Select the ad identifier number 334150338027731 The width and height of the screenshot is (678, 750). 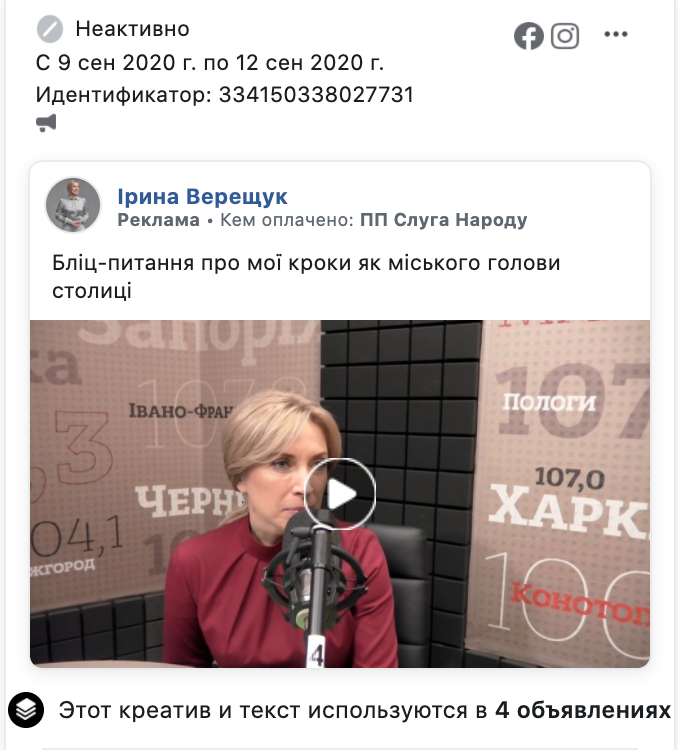point(316,94)
